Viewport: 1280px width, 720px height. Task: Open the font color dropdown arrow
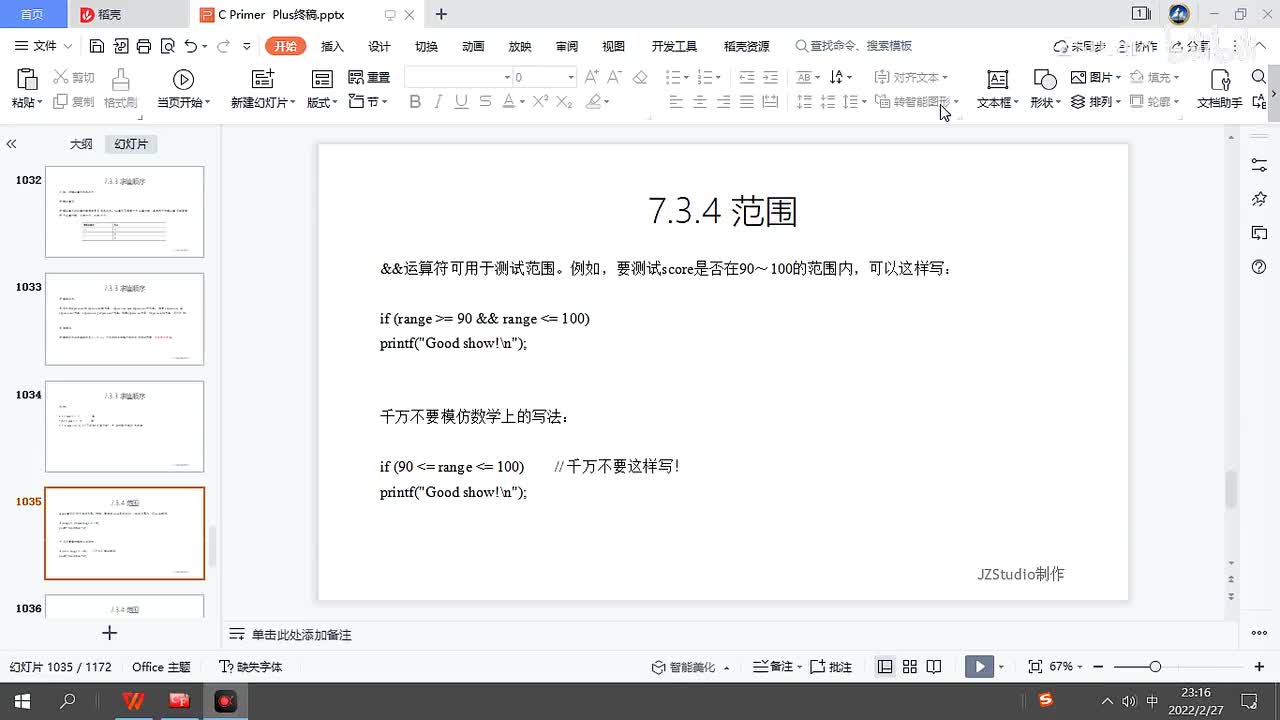(522, 102)
